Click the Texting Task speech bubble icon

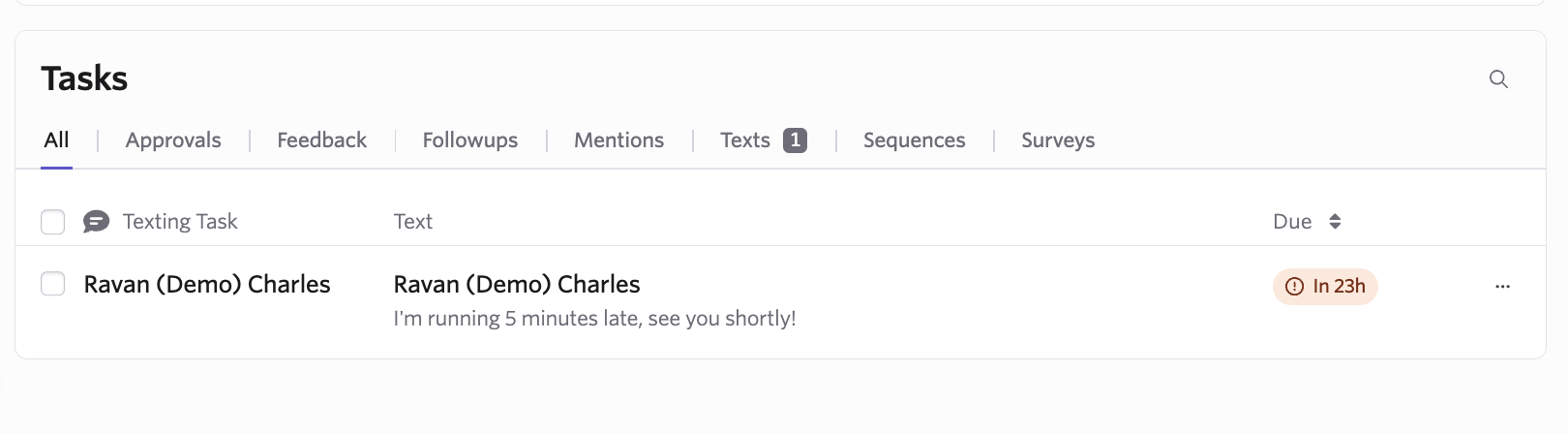[96, 222]
